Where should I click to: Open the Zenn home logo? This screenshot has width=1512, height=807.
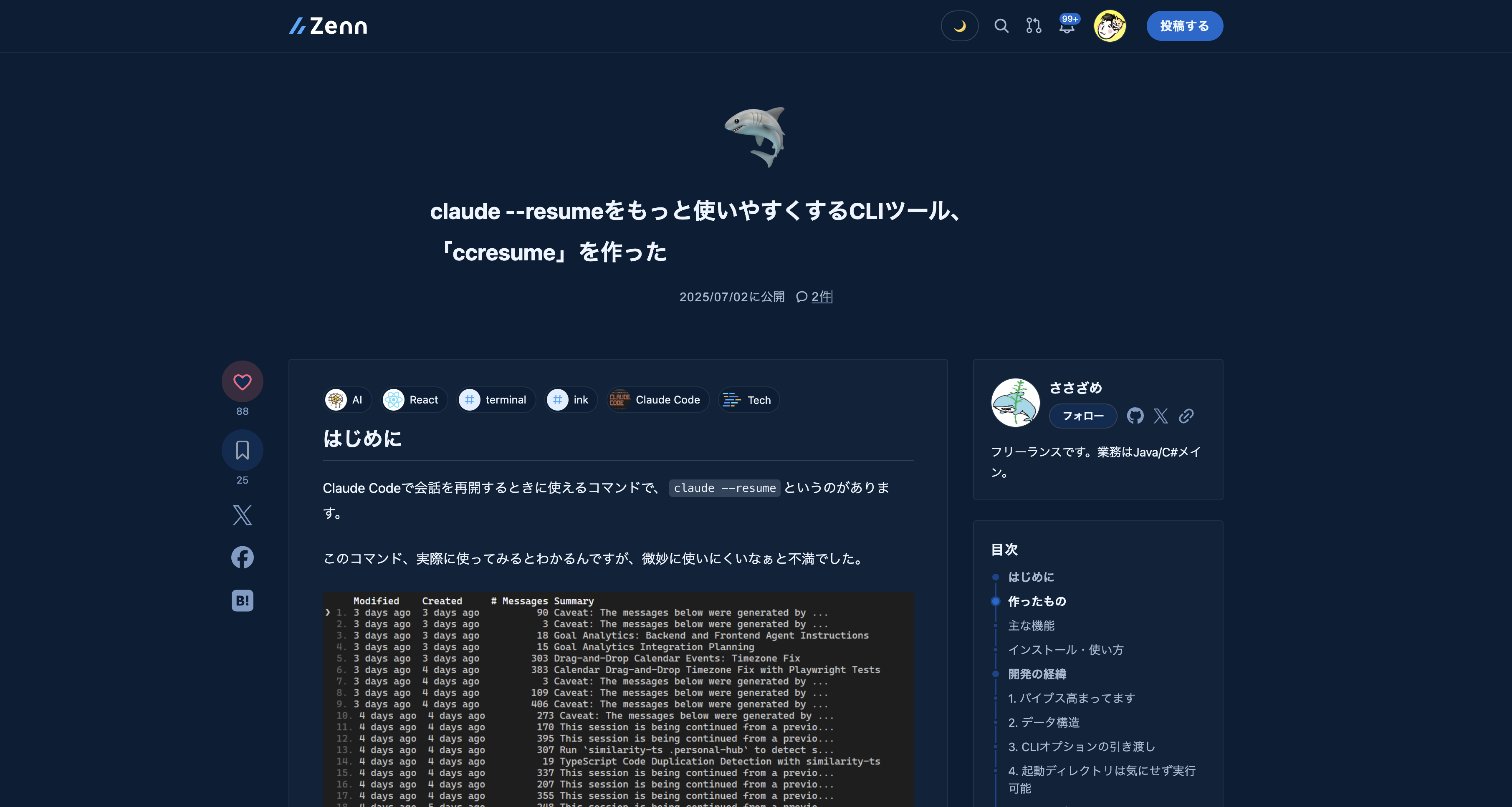click(328, 26)
